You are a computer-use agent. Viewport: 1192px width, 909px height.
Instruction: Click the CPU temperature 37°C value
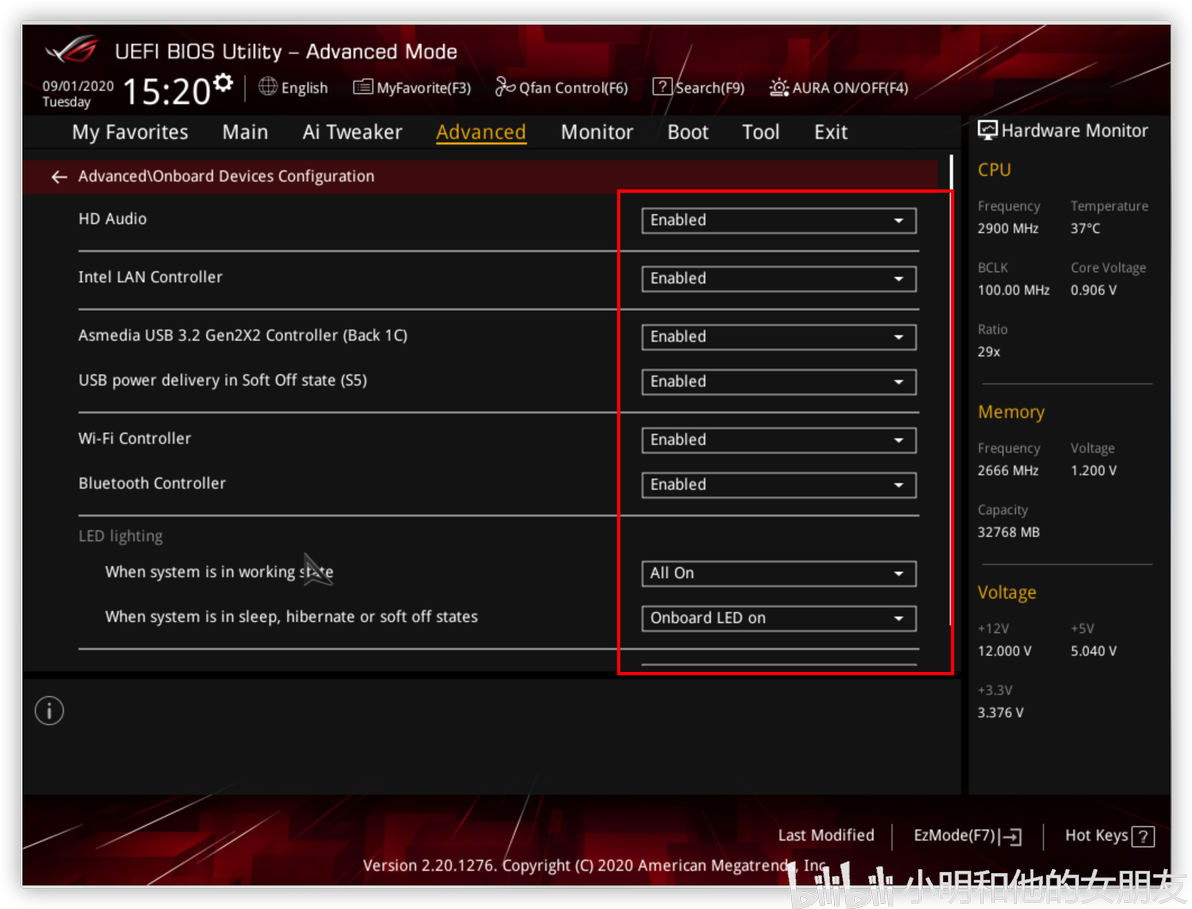(x=1086, y=229)
